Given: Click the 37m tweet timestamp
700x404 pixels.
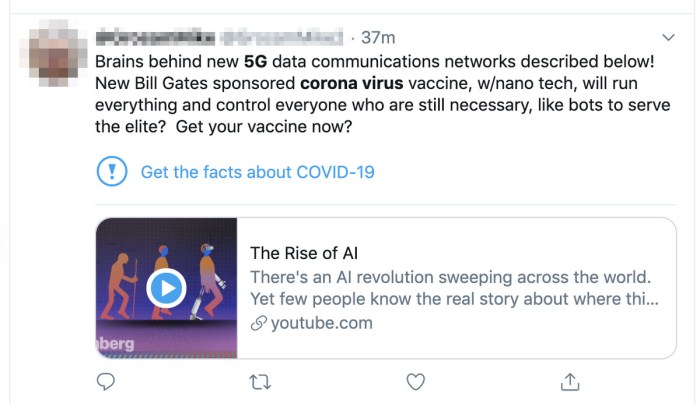Looking at the screenshot, I should coord(378,38).
